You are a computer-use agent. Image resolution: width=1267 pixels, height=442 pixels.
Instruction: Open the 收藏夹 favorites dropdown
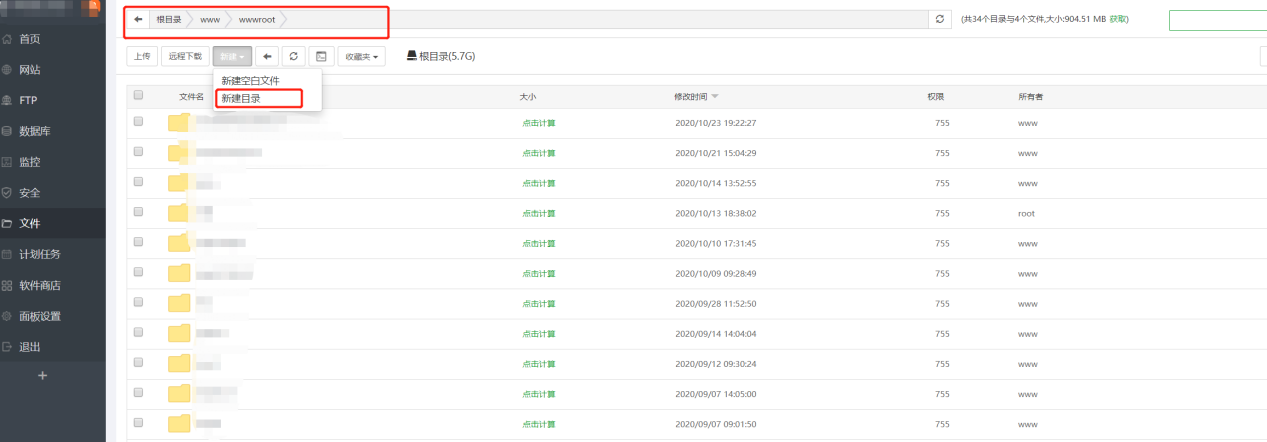click(362, 57)
